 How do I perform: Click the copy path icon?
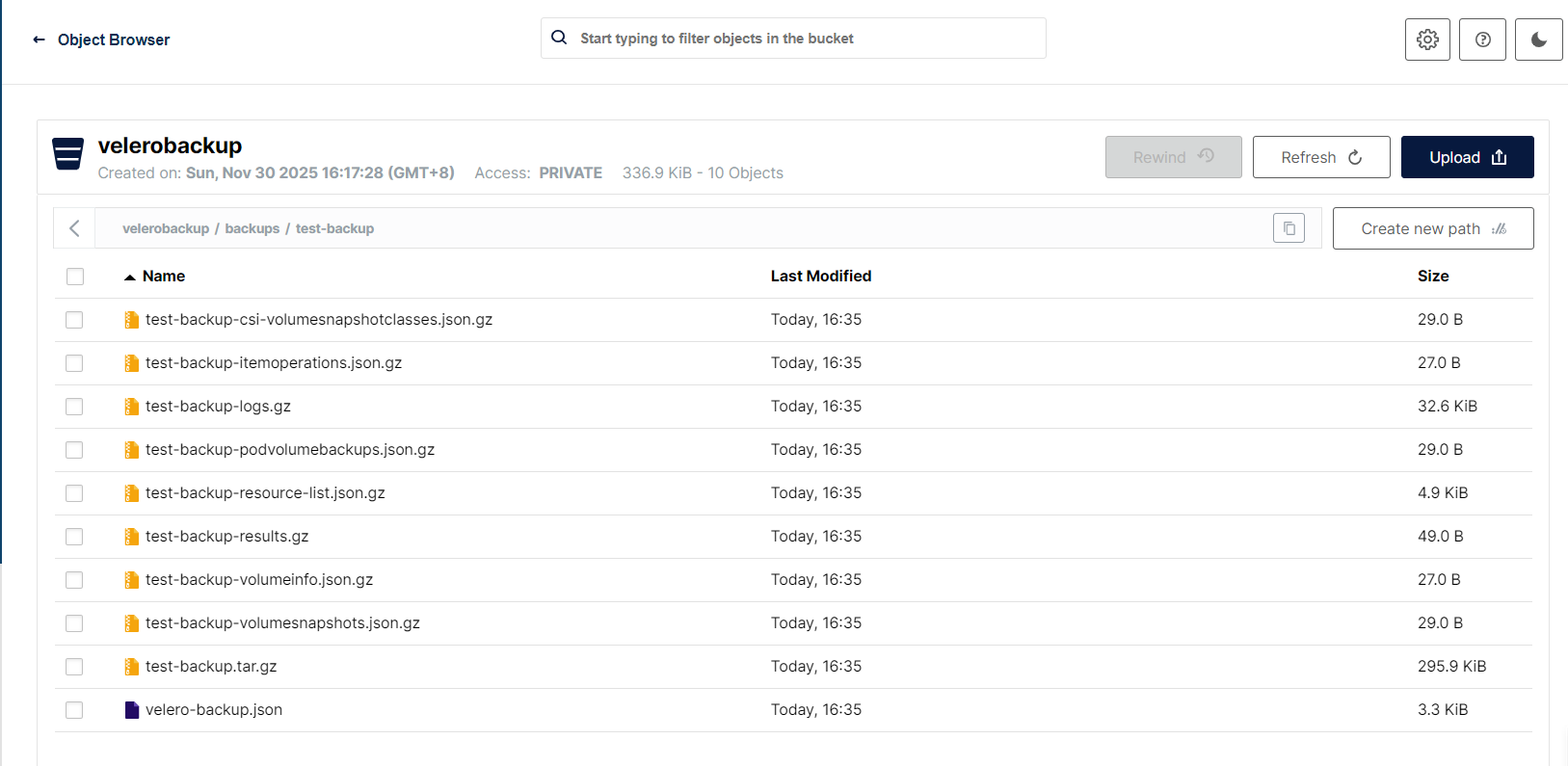pos(1289,228)
